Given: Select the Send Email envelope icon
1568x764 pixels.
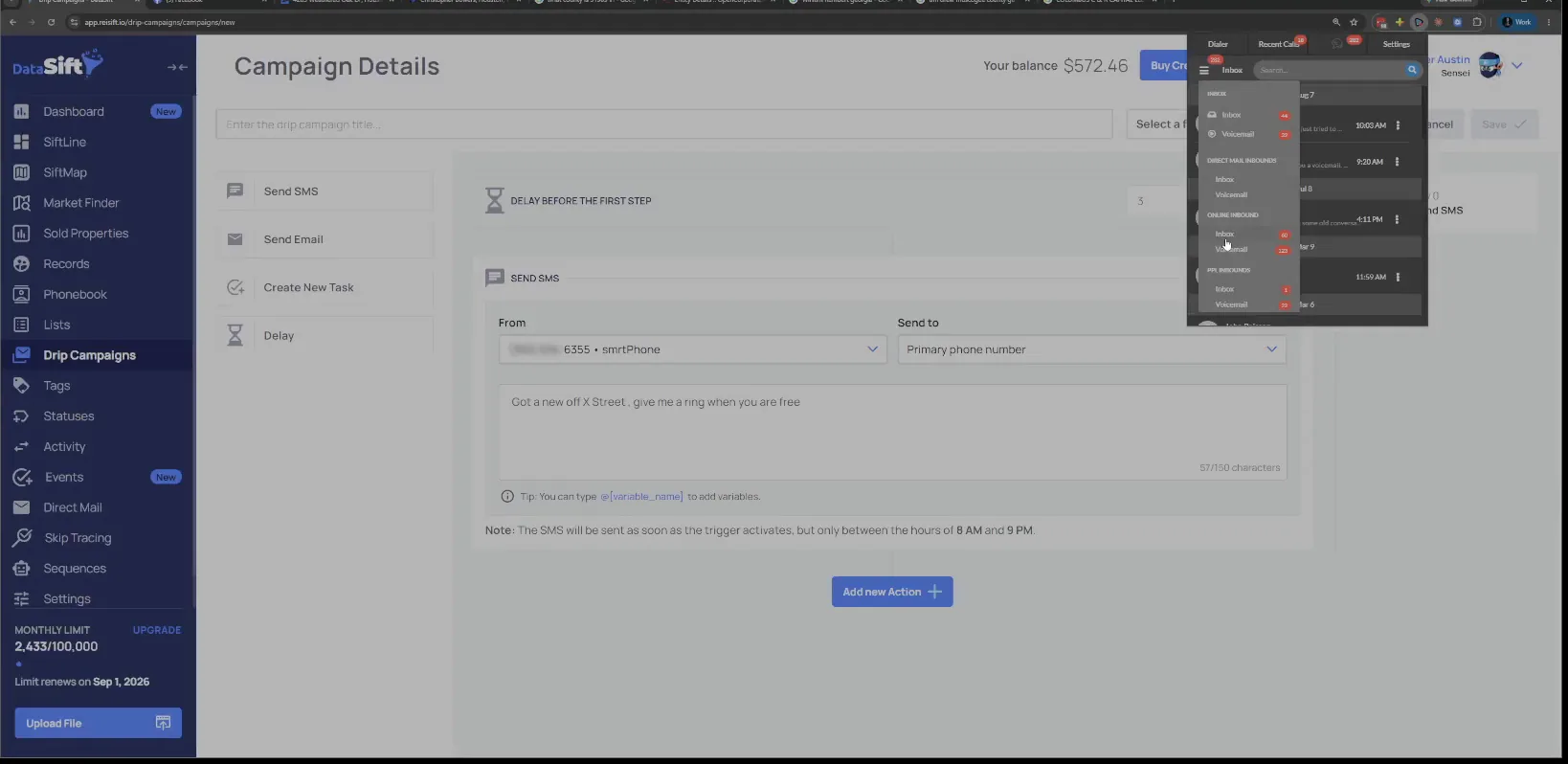Looking at the screenshot, I should [x=235, y=239].
